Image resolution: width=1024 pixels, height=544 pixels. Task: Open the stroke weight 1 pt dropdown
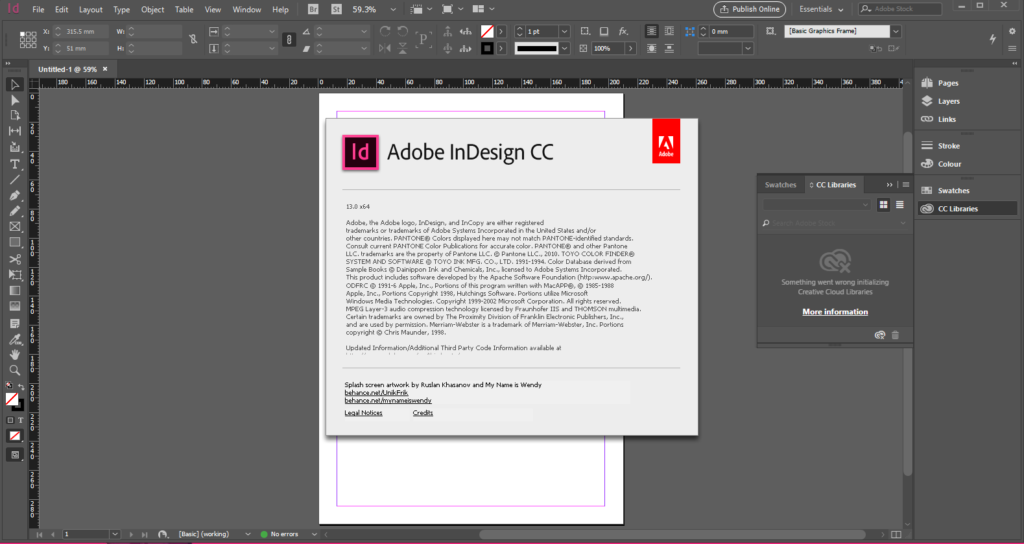click(x=564, y=31)
